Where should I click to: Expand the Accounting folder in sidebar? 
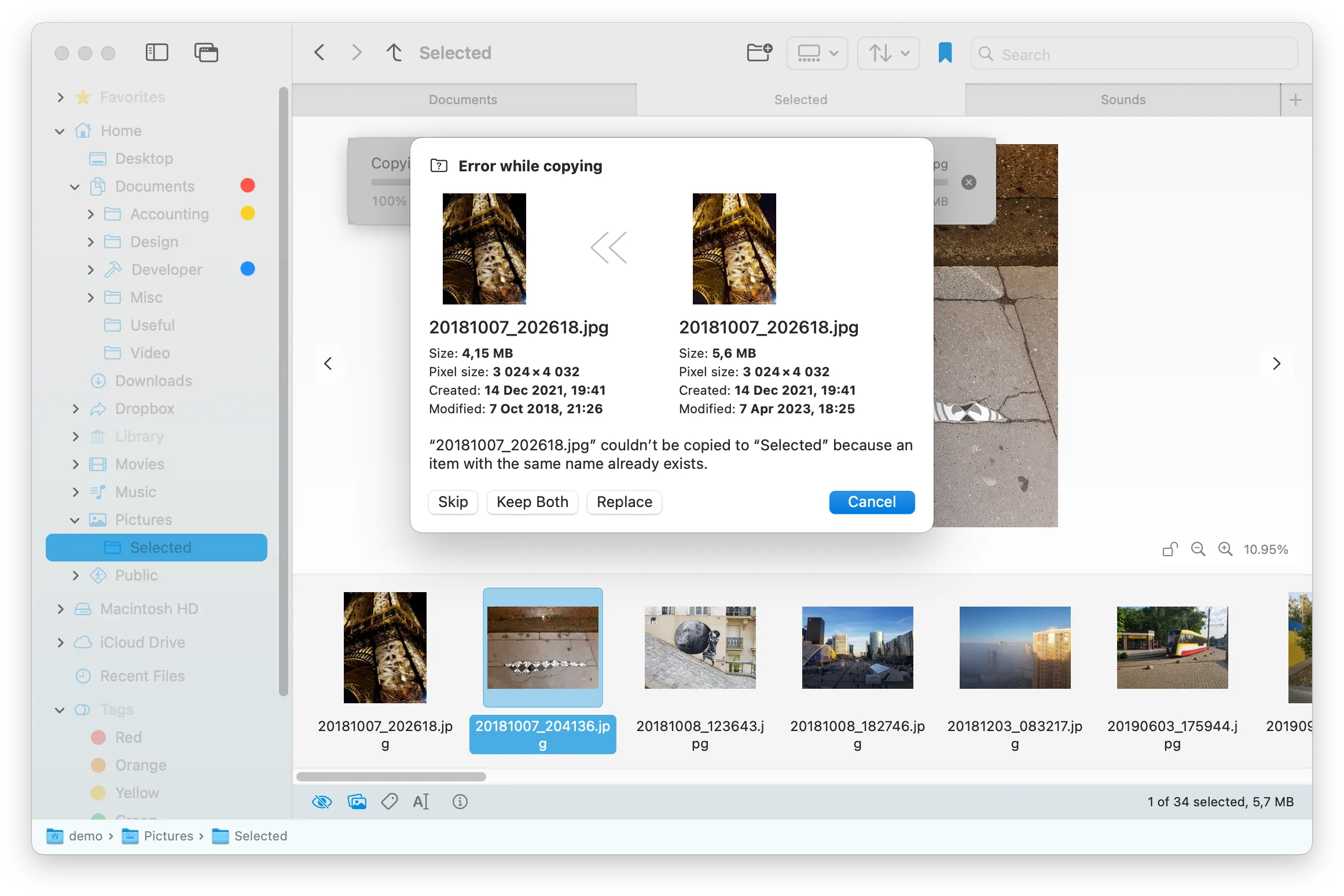(90, 214)
